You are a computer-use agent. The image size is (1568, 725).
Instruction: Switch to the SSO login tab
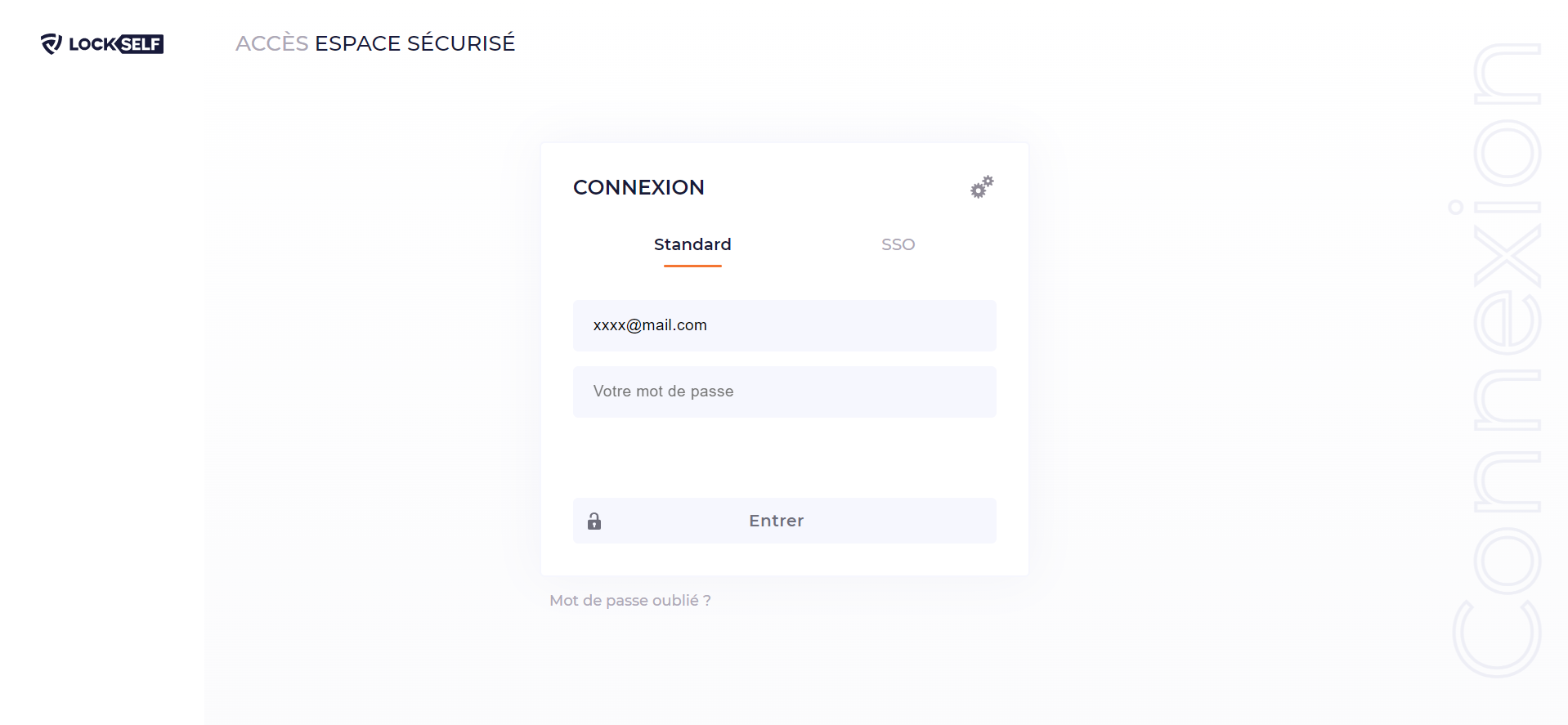pyautogui.click(x=898, y=244)
